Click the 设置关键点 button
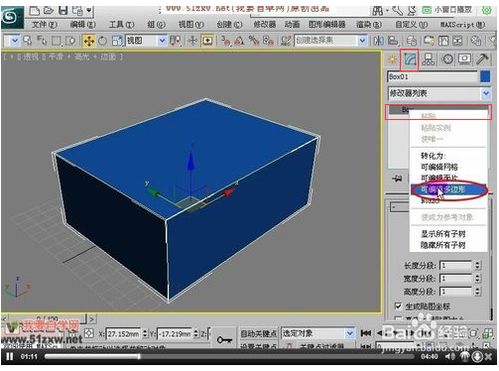This screenshot has height=371, width=499. [x=258, y=347]
